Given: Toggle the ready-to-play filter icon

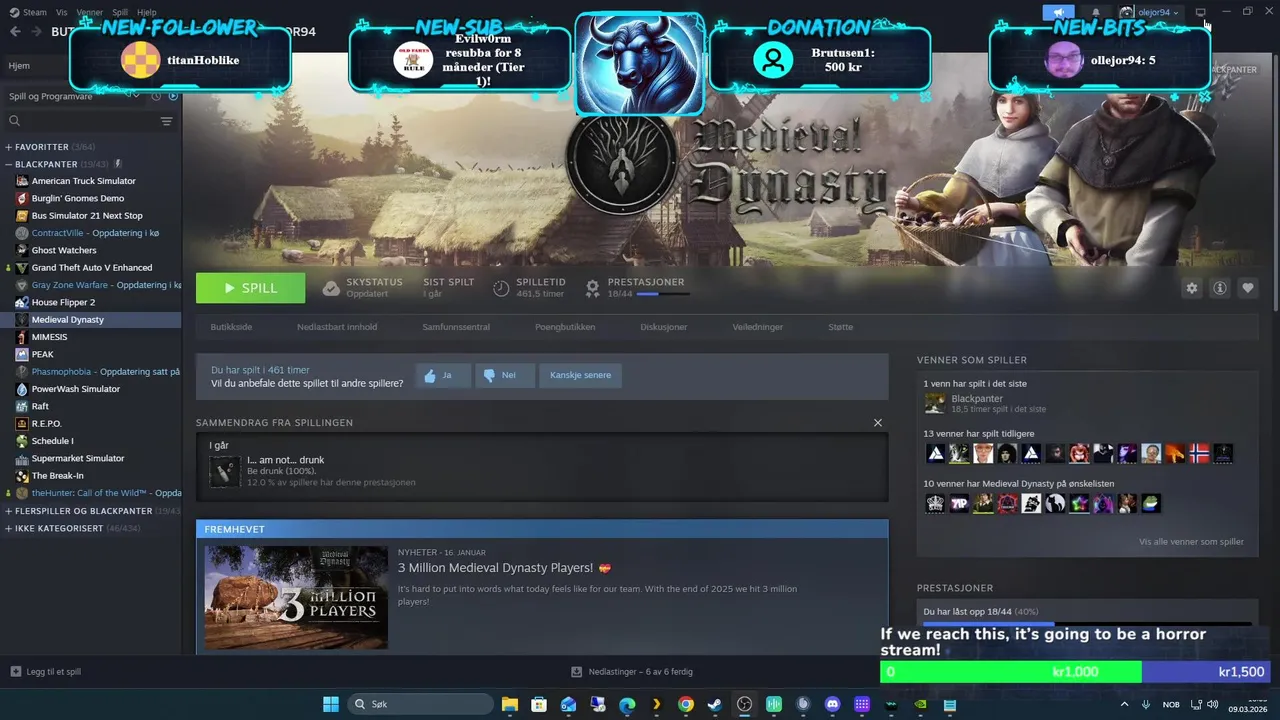Looking at the screenshot, I should coord(173,96).
